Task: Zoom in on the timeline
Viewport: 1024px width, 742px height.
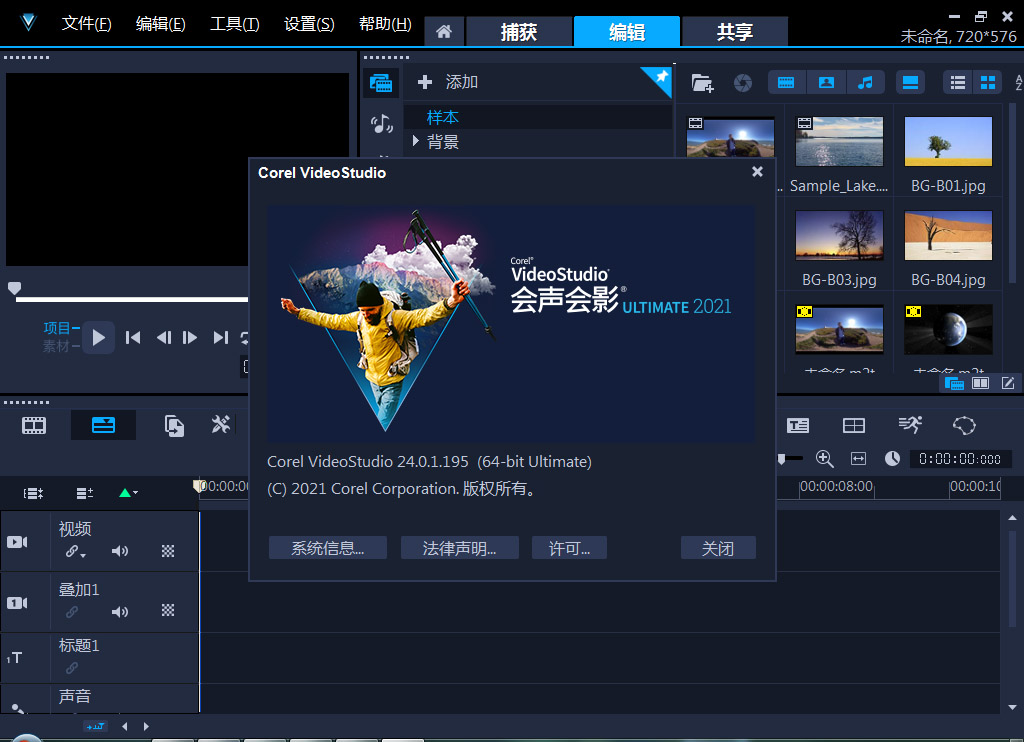Action: pos(825,459)
